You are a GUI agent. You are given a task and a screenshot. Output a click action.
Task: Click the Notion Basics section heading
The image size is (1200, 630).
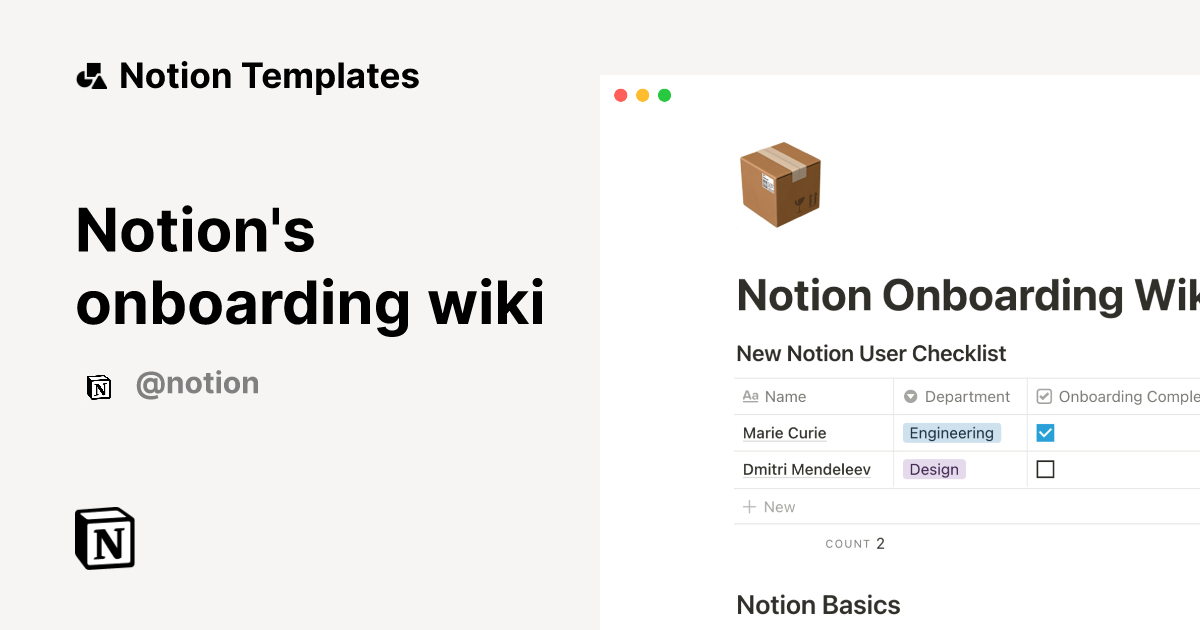coord(818,605)
